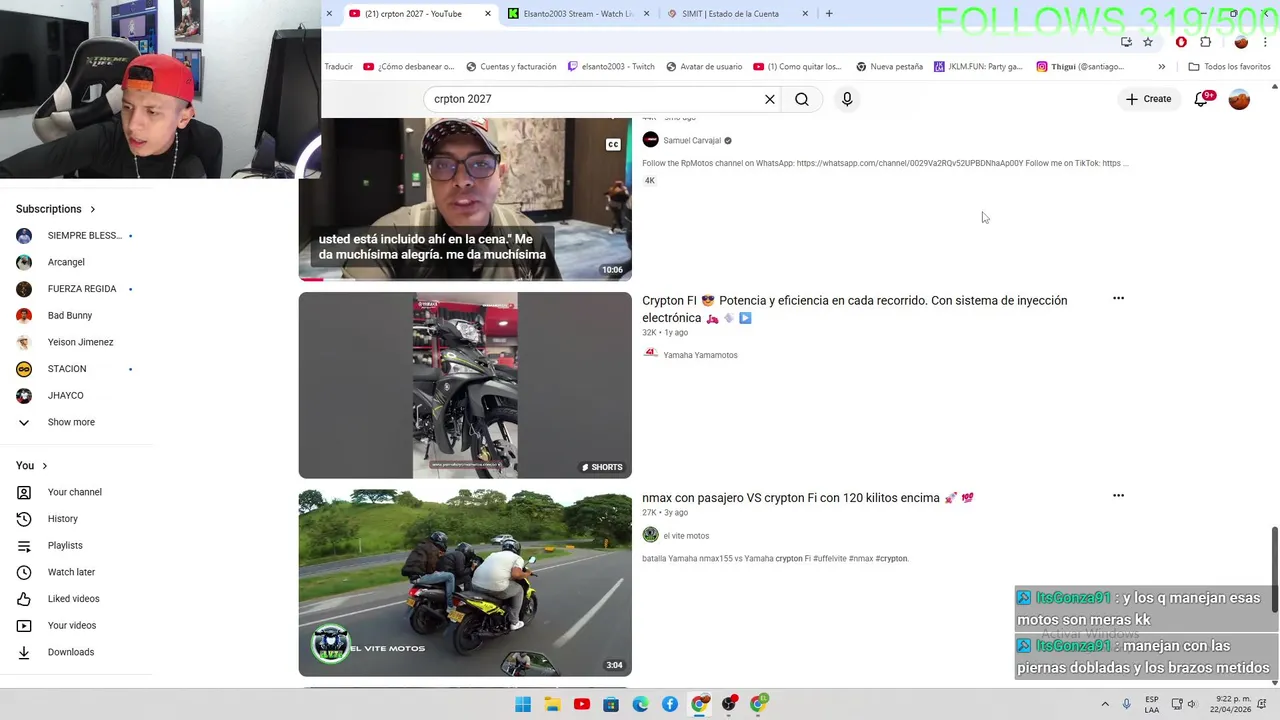
Task: Expand the Subscriptions section header
Action: coord(56,209)
